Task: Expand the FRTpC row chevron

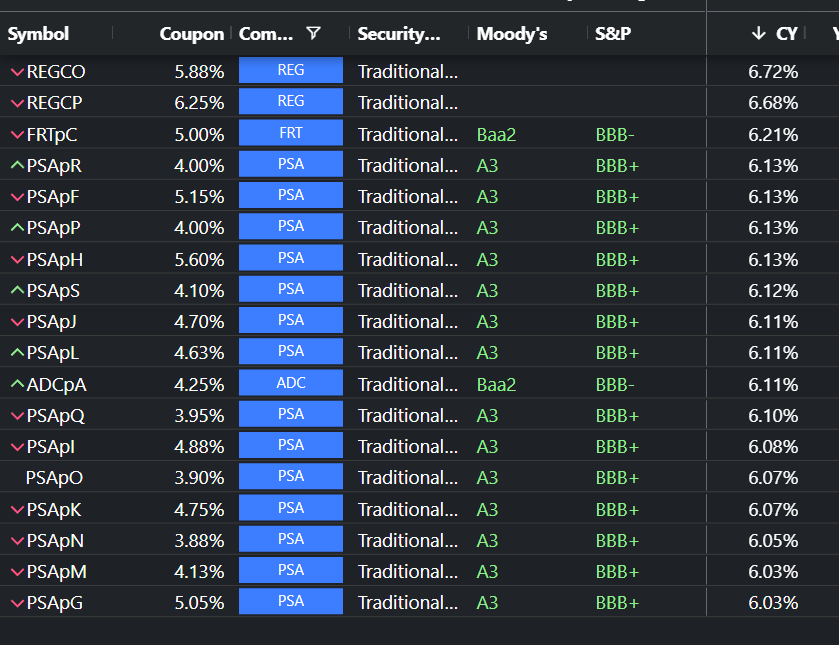Action: click(17, 133)
